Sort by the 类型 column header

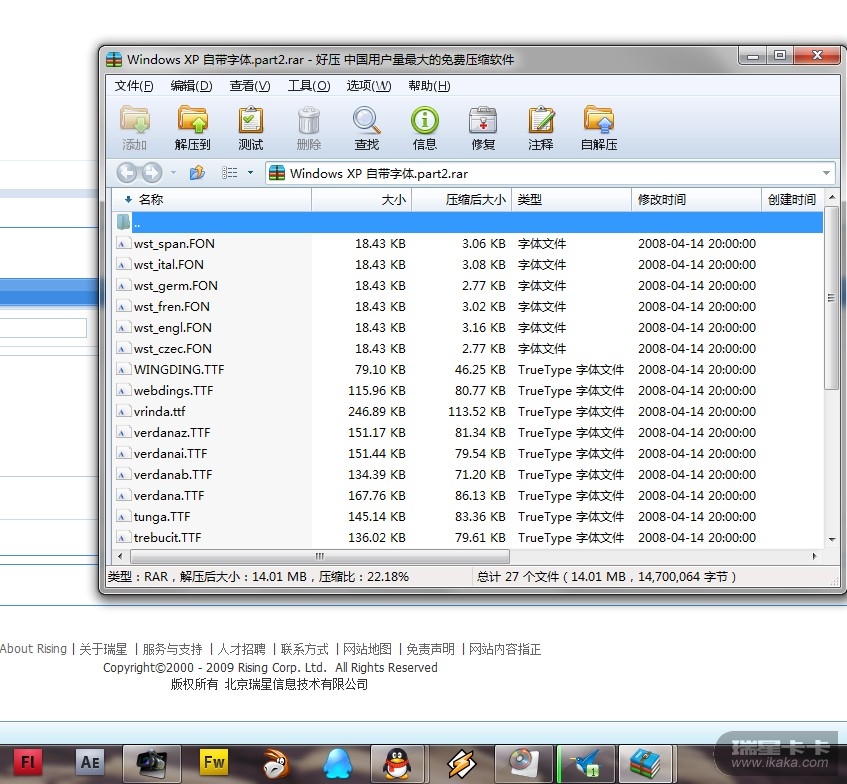click(572, 200)
